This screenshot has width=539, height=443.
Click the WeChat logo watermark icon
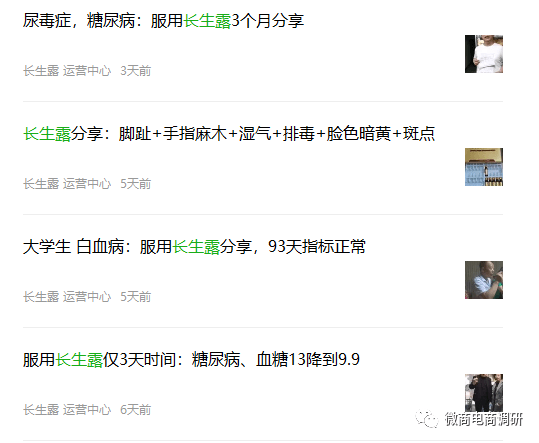(x=427, y=419)
